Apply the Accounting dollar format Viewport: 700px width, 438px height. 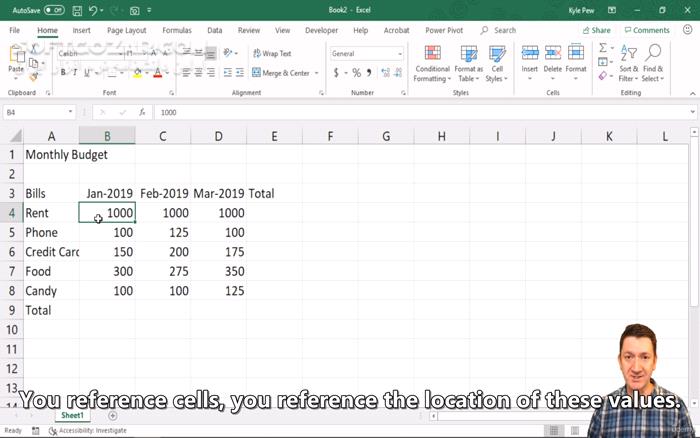pos(336,72)
